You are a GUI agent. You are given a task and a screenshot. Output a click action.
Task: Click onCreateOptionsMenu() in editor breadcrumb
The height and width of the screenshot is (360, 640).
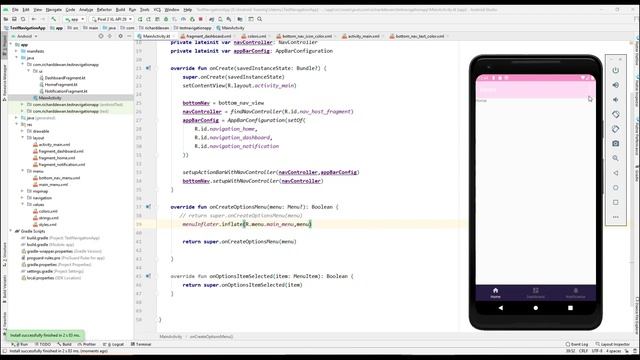pos(211,337)
